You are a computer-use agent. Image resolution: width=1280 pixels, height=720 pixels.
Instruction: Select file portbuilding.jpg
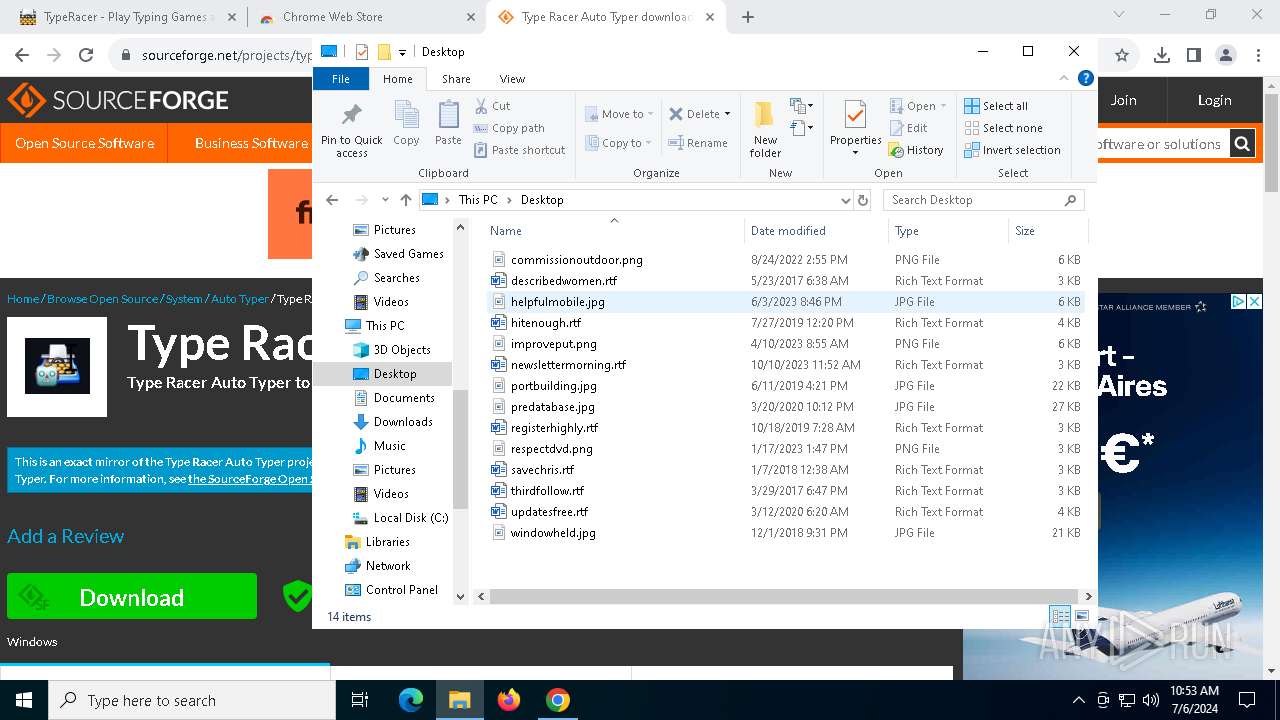554,386
